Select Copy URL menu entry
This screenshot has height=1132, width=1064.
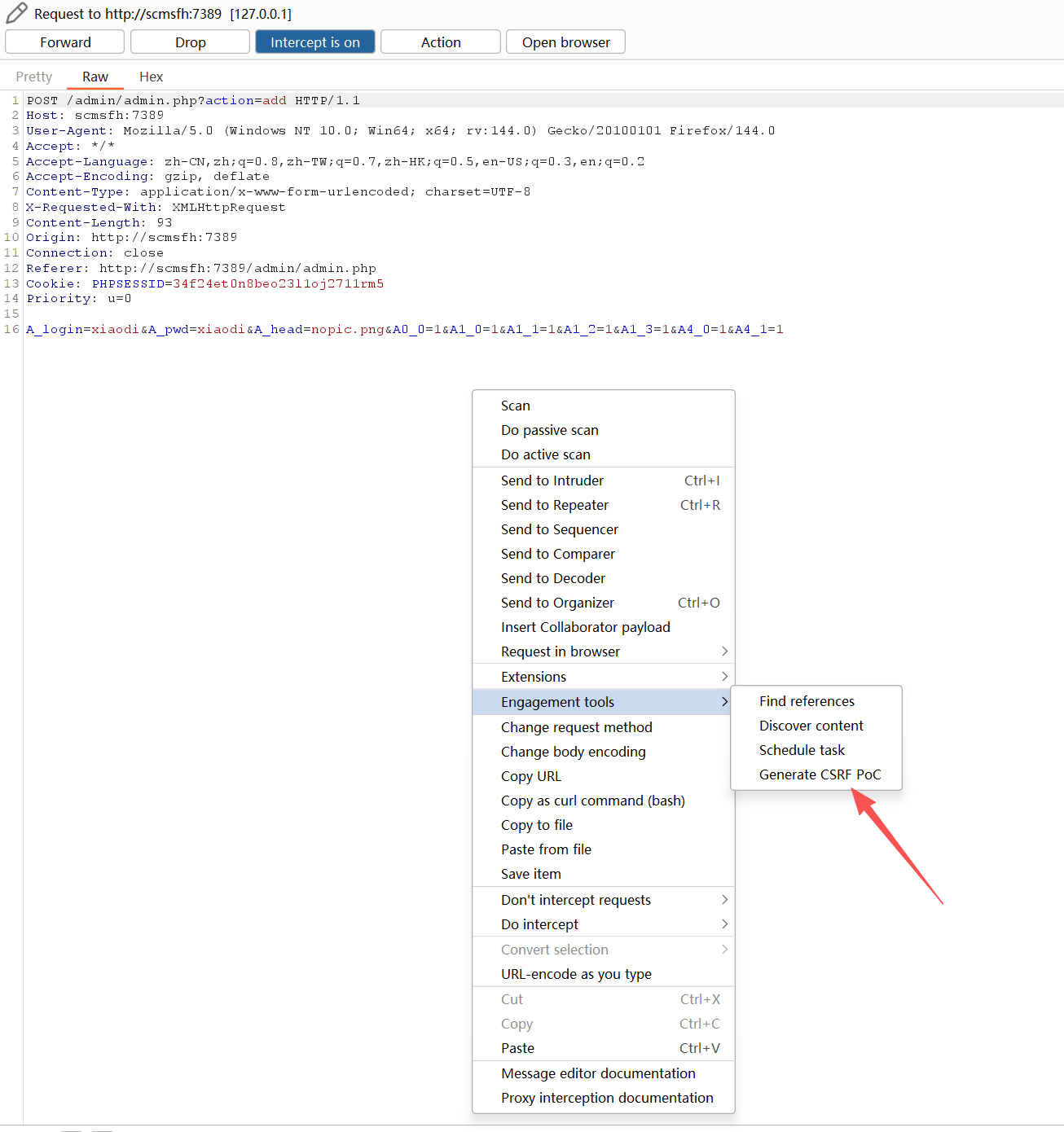604,776
